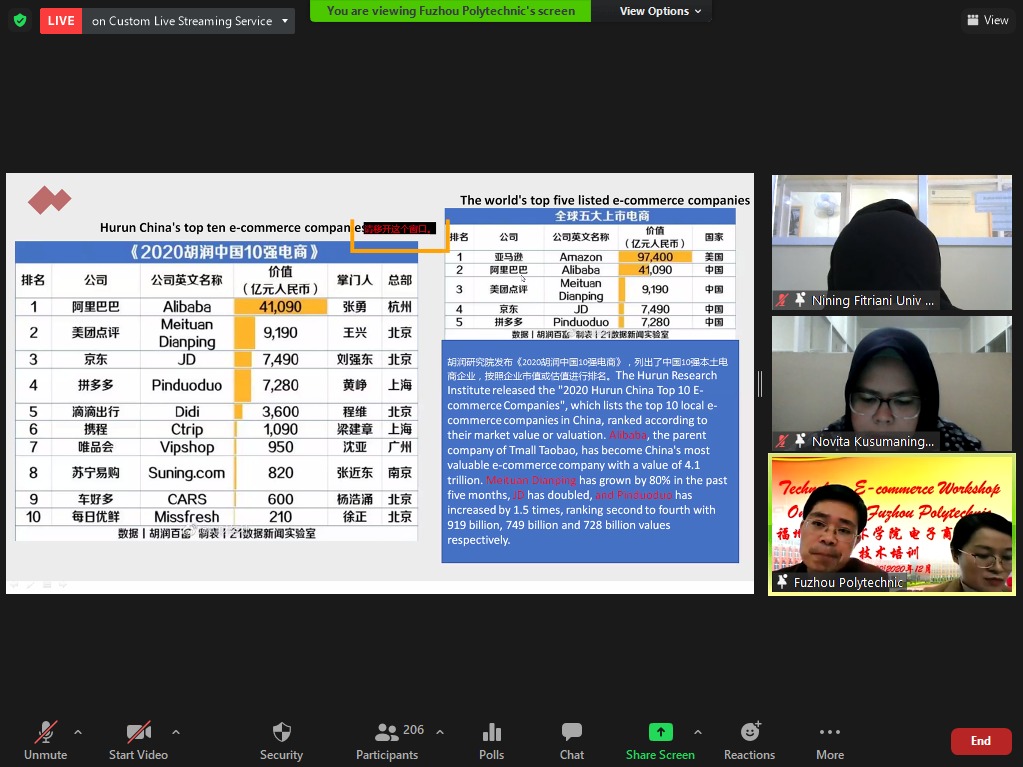Click the Alibaba cell in top ten table

187,307
